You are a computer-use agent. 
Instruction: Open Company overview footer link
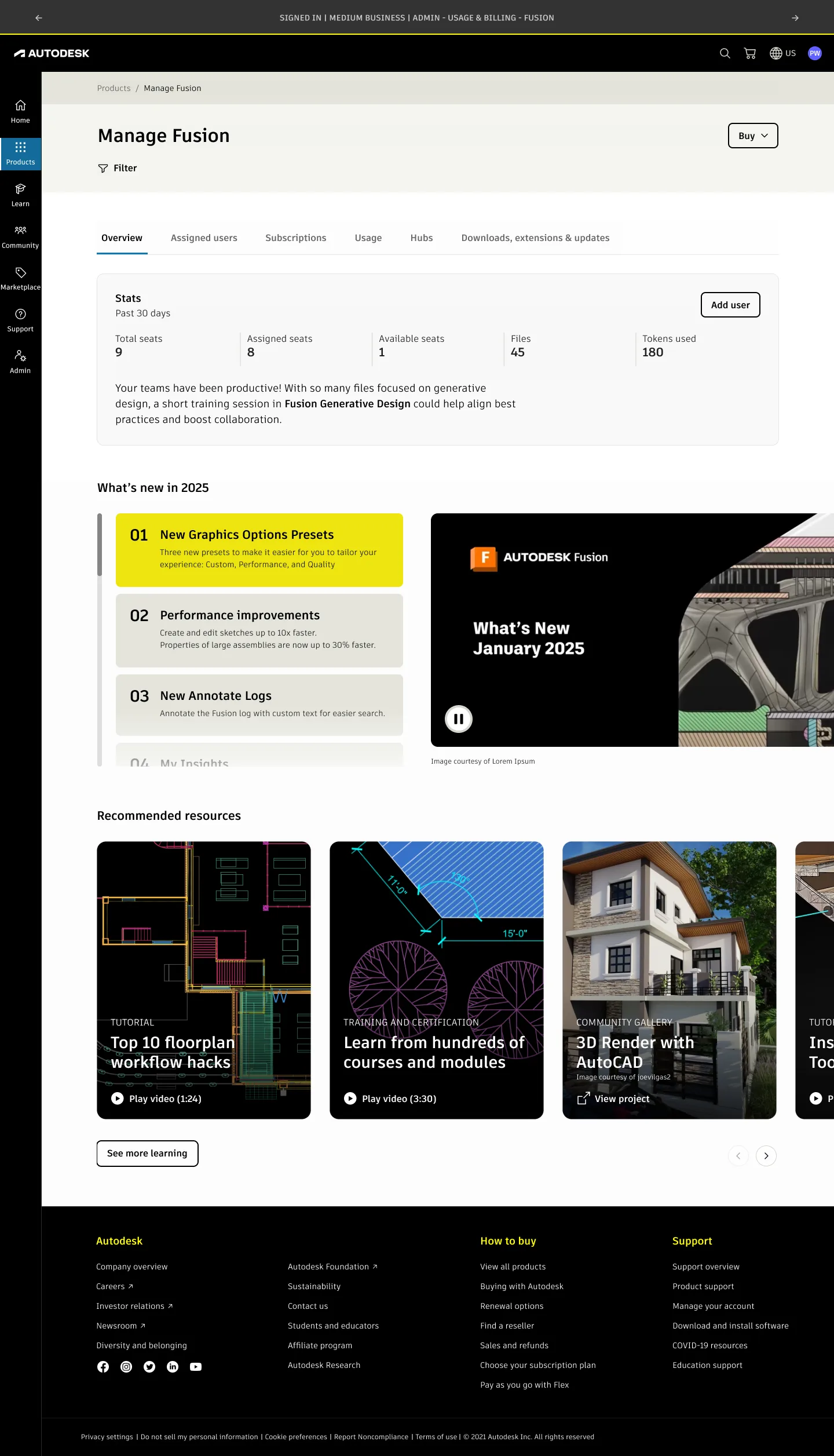pos(132,1267)
